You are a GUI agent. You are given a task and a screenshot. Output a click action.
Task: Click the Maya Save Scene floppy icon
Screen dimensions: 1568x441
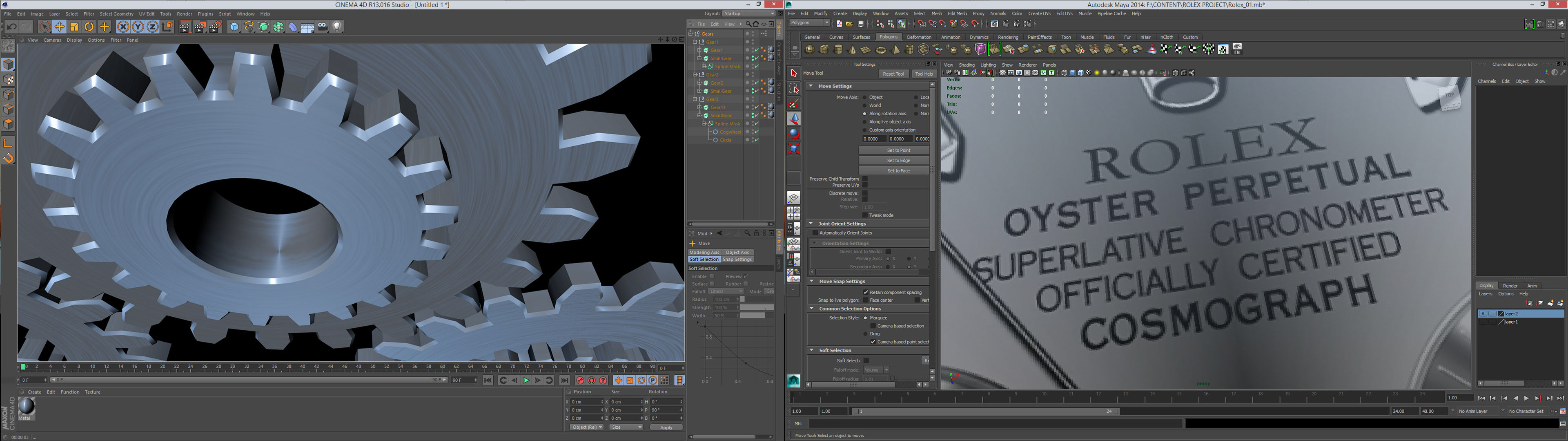coord(861,25)
